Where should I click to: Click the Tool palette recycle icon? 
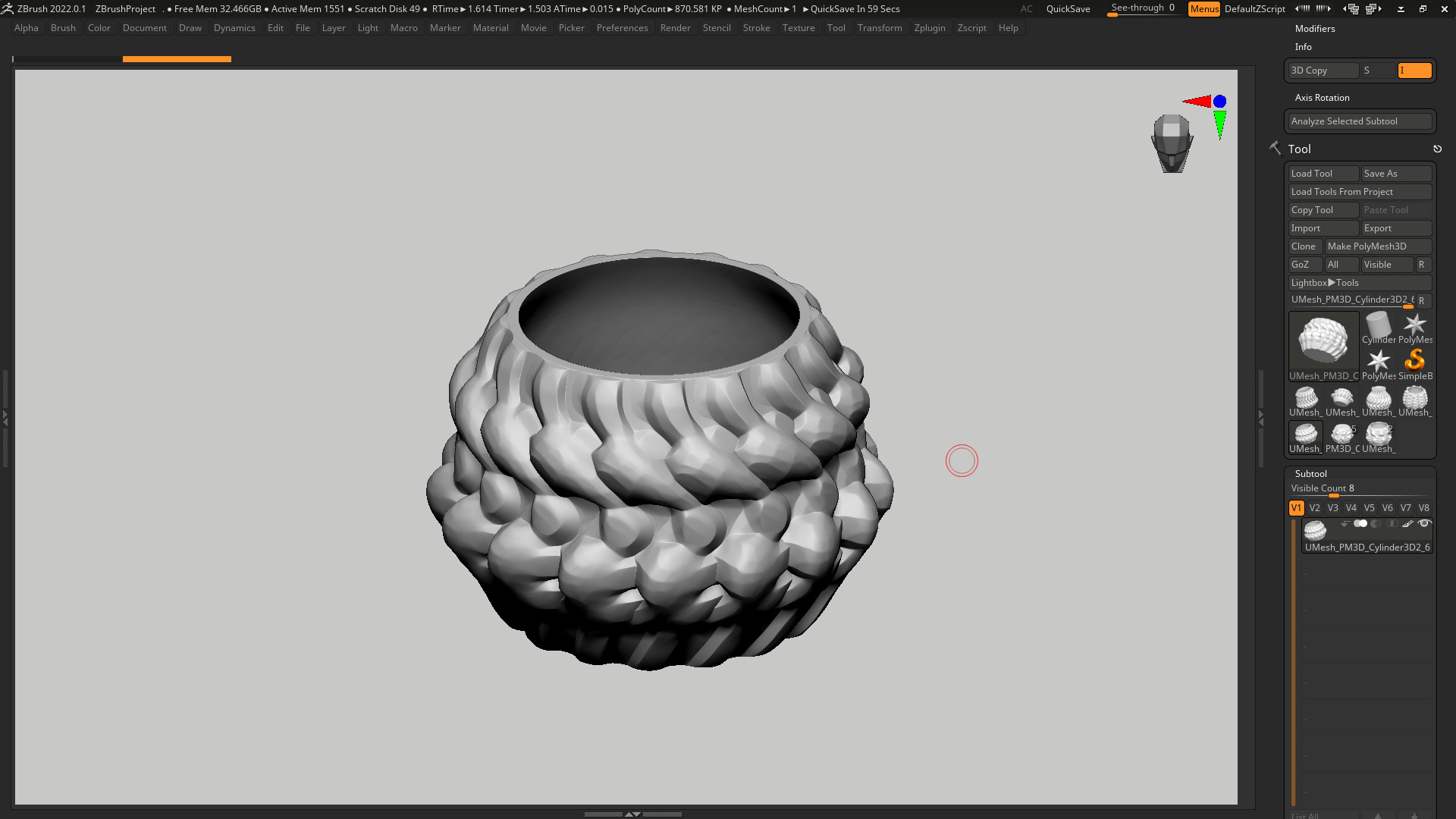pyautogui.click(x=1437, y=149)
